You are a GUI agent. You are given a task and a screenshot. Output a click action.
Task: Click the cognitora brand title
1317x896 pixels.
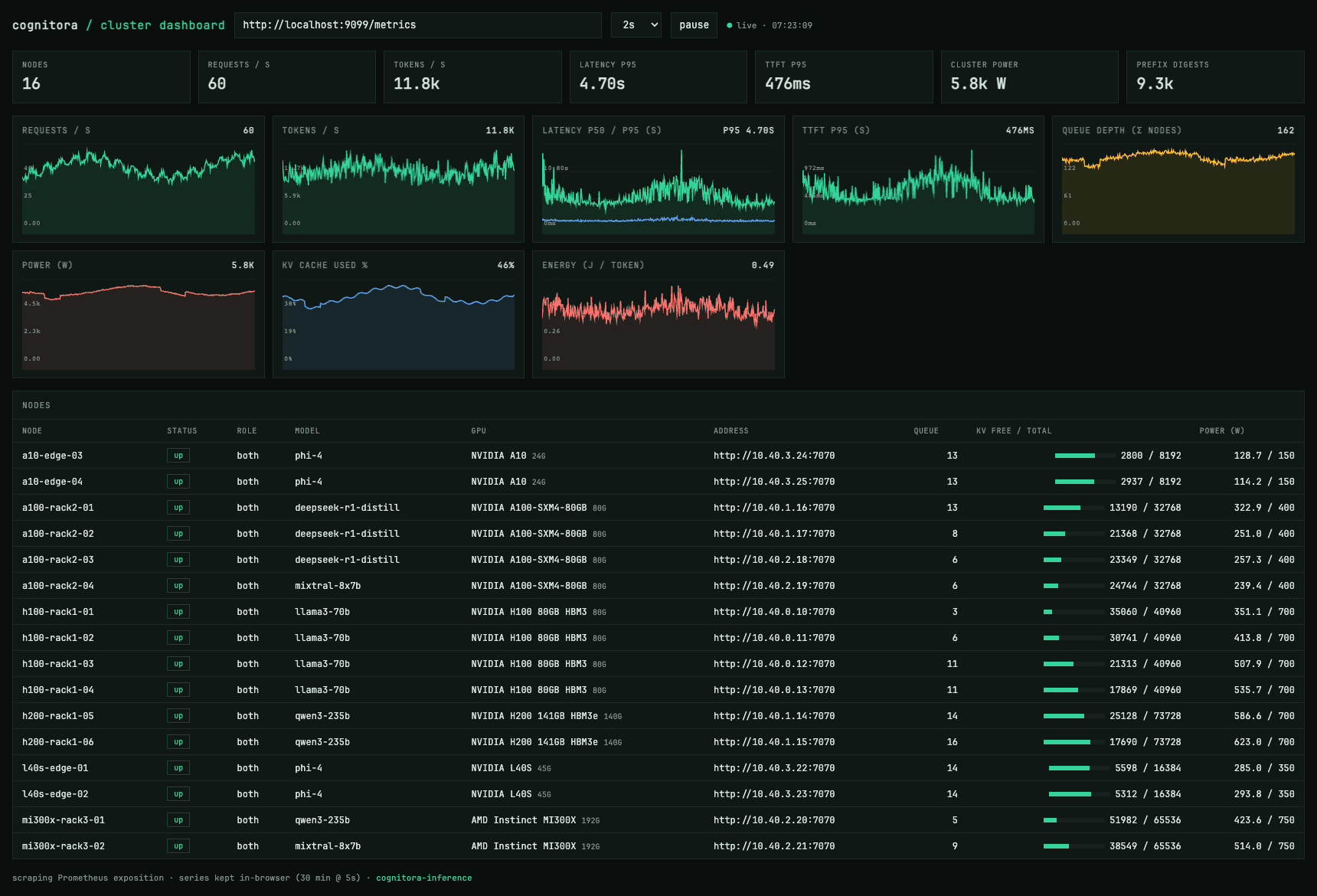tap(45, 25)
